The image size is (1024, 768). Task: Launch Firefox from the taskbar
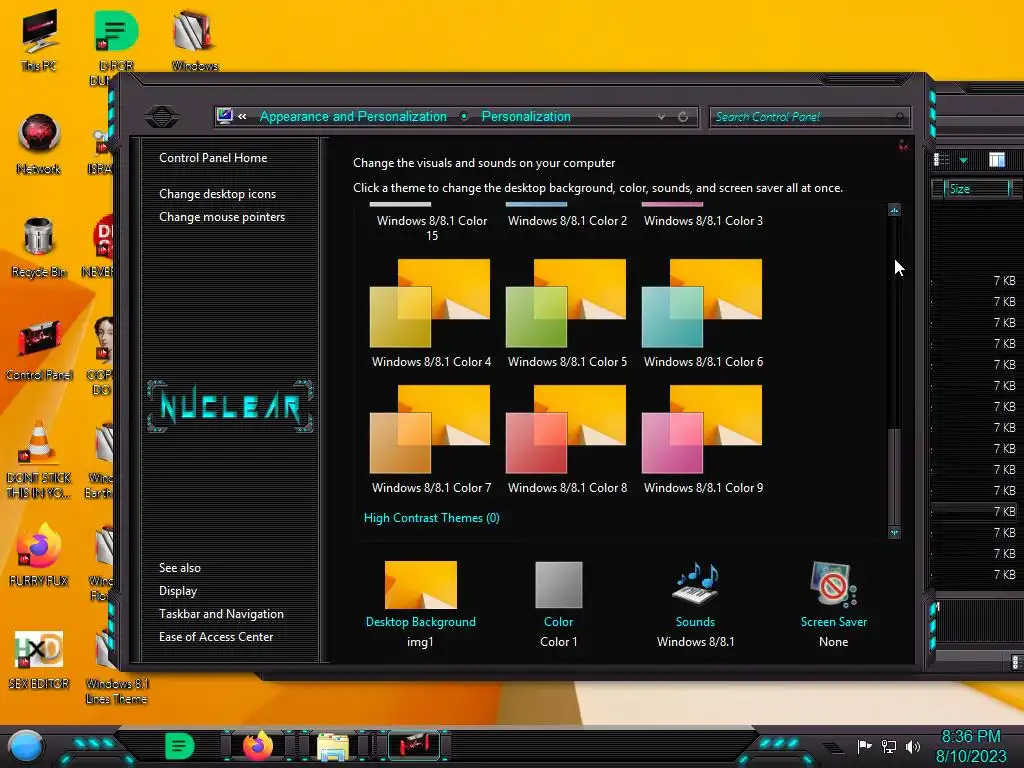pyautogui.click(x=257, y=746)
